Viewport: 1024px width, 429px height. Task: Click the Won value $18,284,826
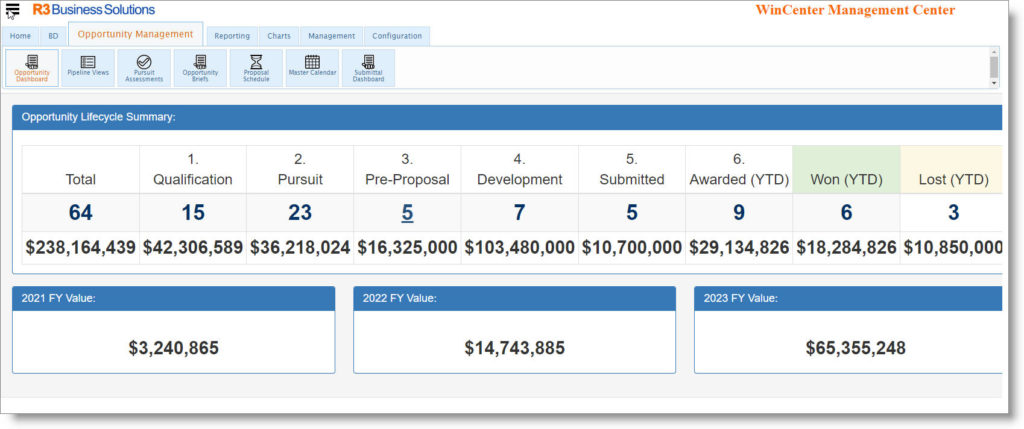tap(846, 247)
